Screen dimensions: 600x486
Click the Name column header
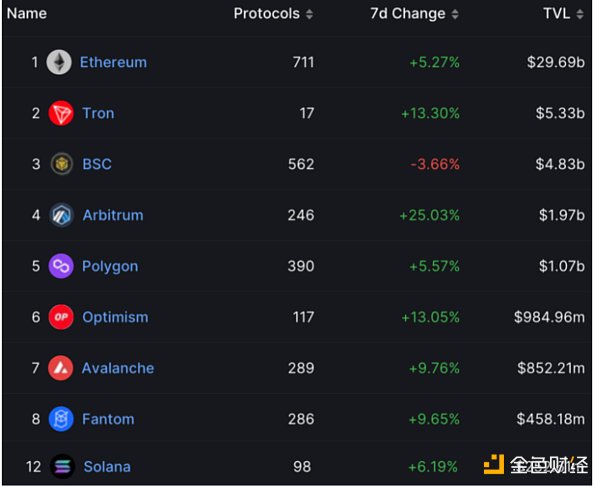pyautogui.click(x=27, y=14)
